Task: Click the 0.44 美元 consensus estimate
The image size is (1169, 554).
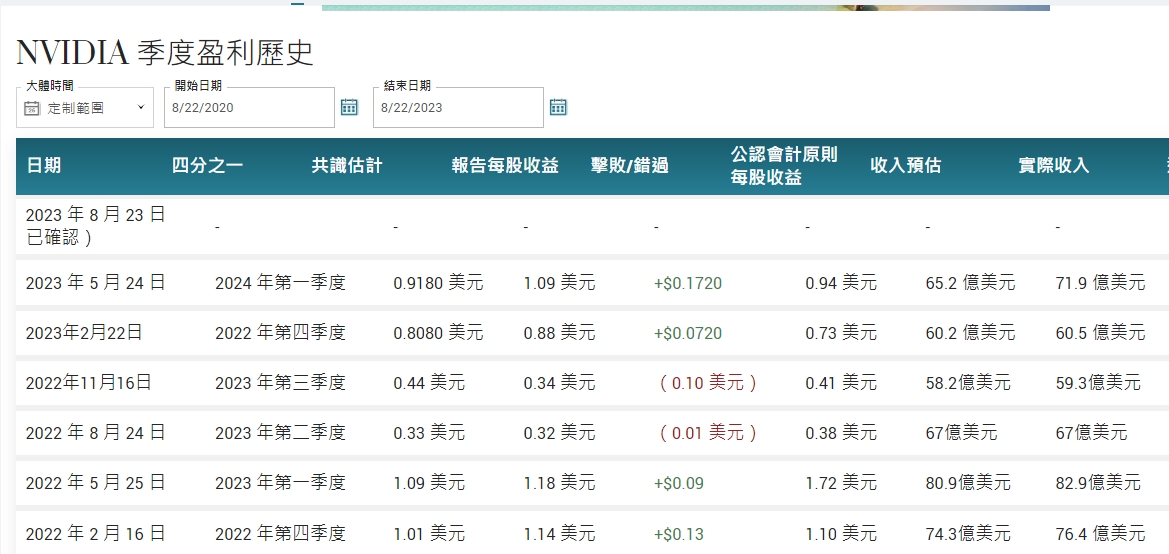Action: [429, 383]
